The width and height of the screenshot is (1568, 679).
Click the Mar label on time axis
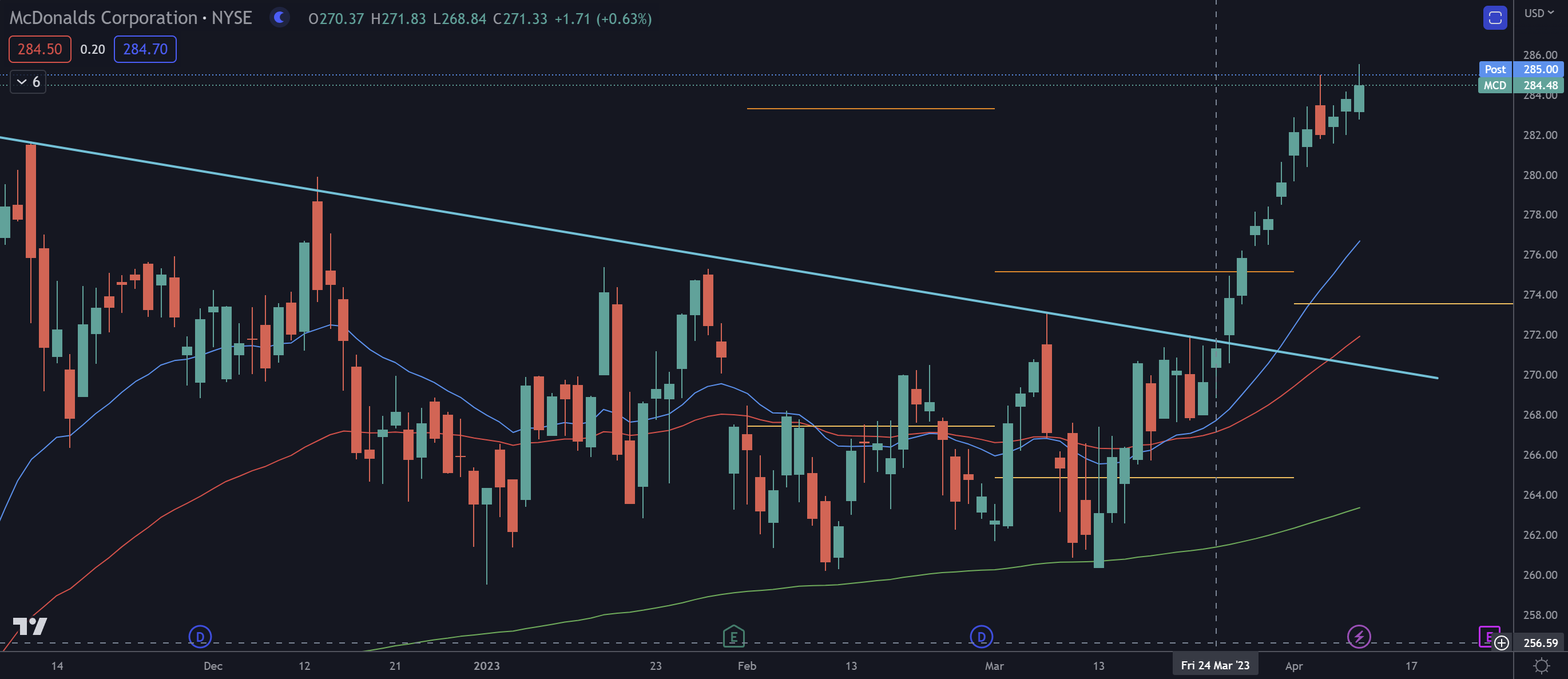click(x=994, y=666)
